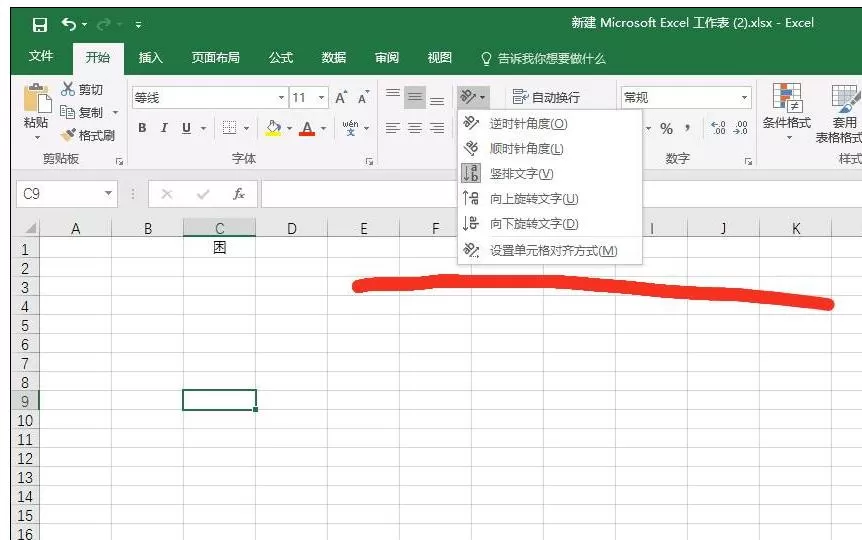Switch to the 视图 tab

pyautogui.click(x=439, y=57)
